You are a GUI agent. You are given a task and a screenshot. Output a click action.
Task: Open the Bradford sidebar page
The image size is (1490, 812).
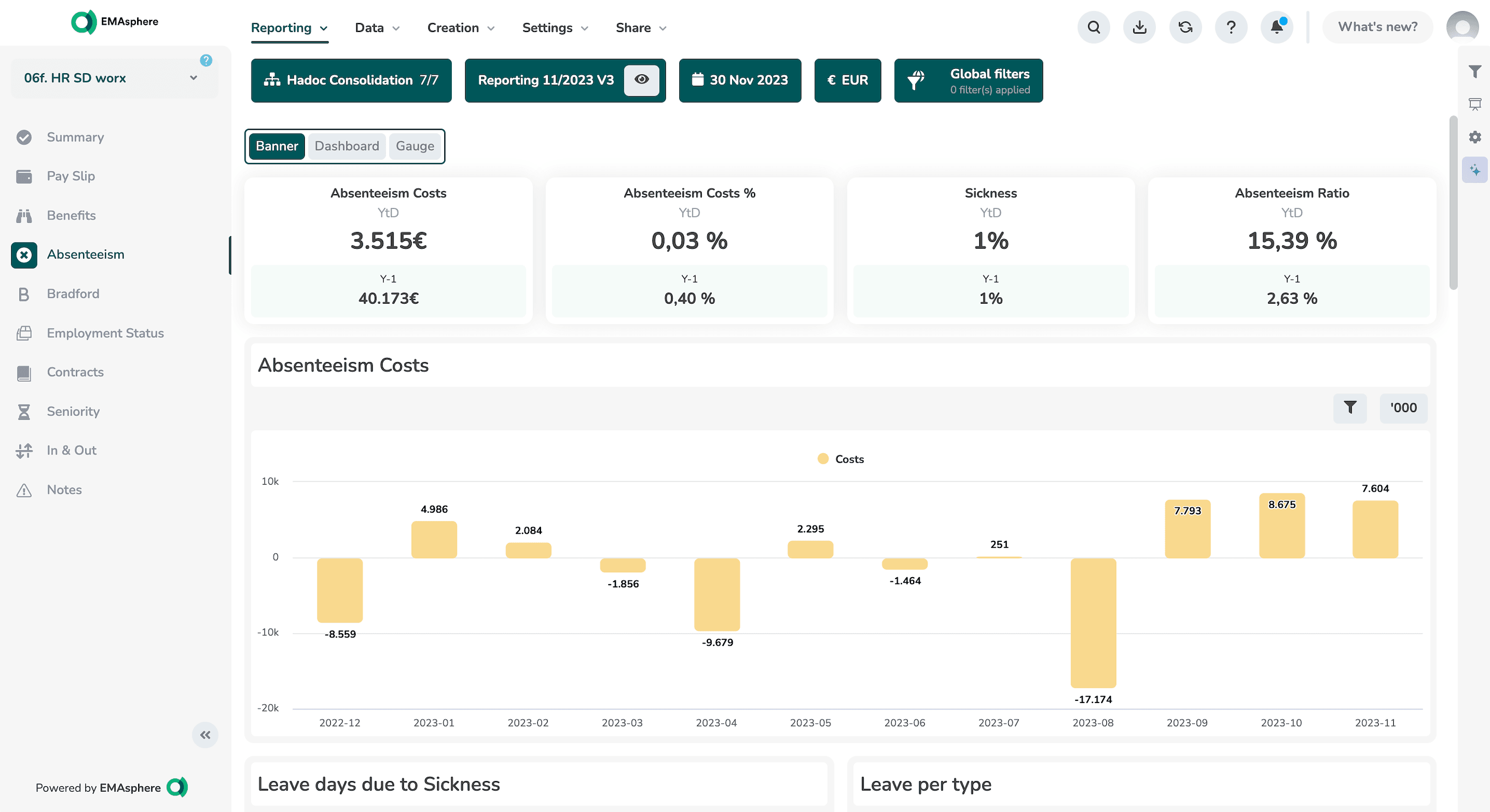click(x=73, y=294)
